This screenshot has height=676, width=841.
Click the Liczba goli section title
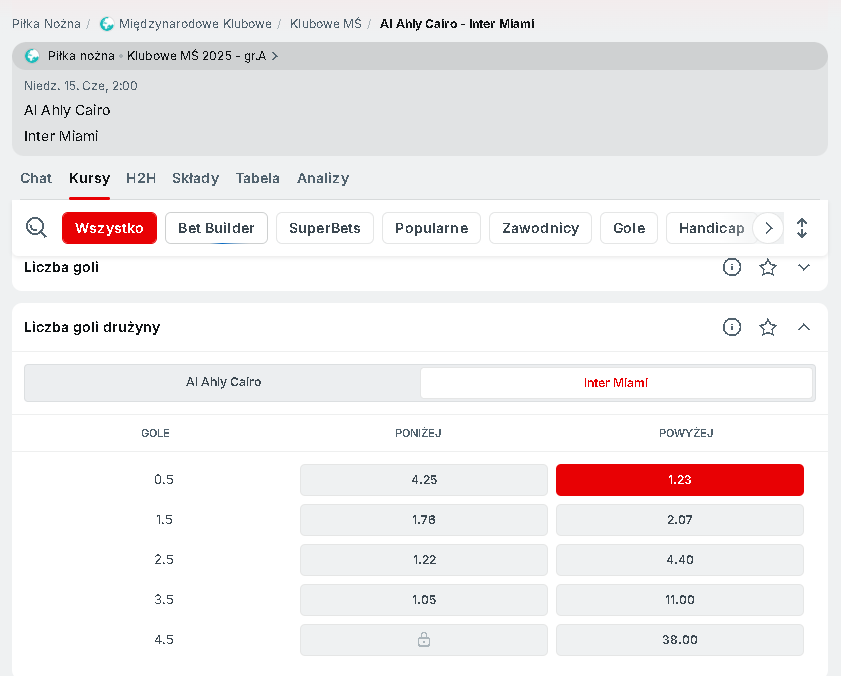point(61,267)
